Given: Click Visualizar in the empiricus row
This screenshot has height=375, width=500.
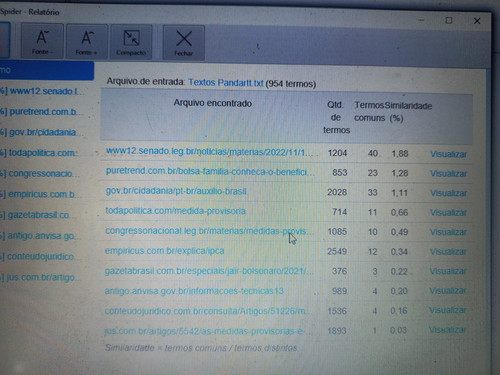Looking at the screenshot, I should tap(448, 252).
